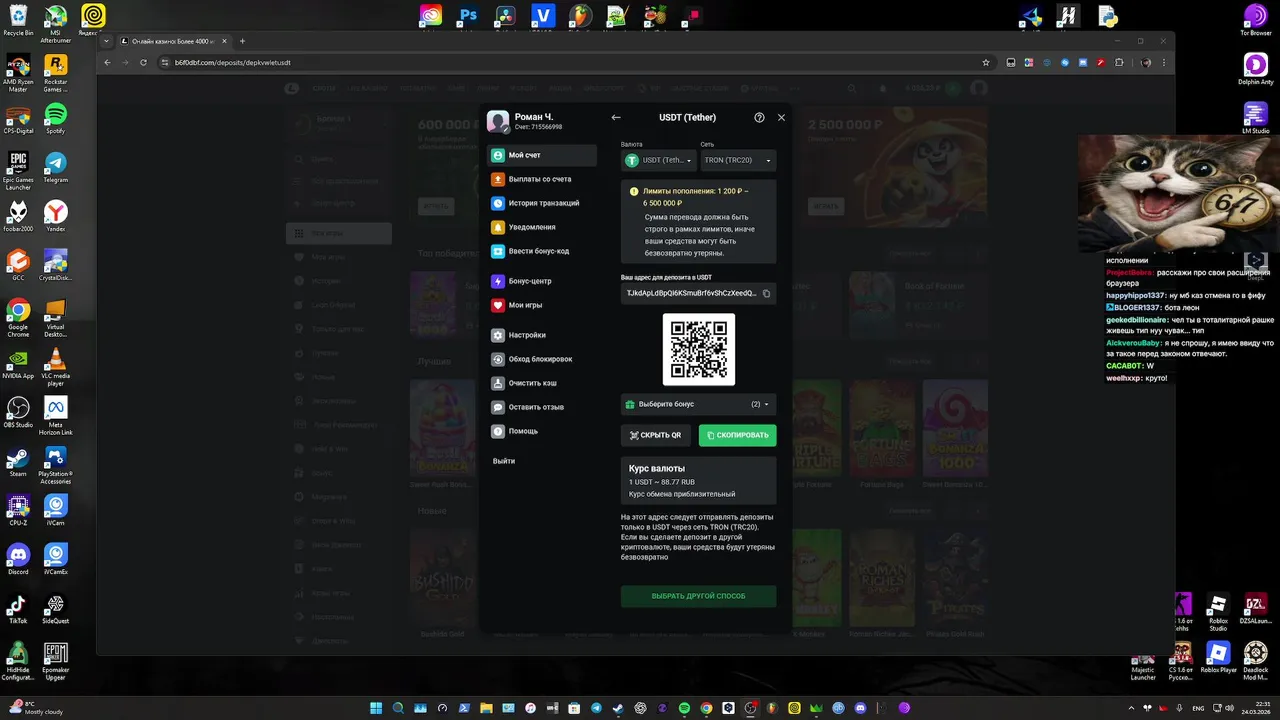Copy deposit address using the copy icon
Screen dimensions: 1280x720
pyautogui.click(x=767, y=293)
